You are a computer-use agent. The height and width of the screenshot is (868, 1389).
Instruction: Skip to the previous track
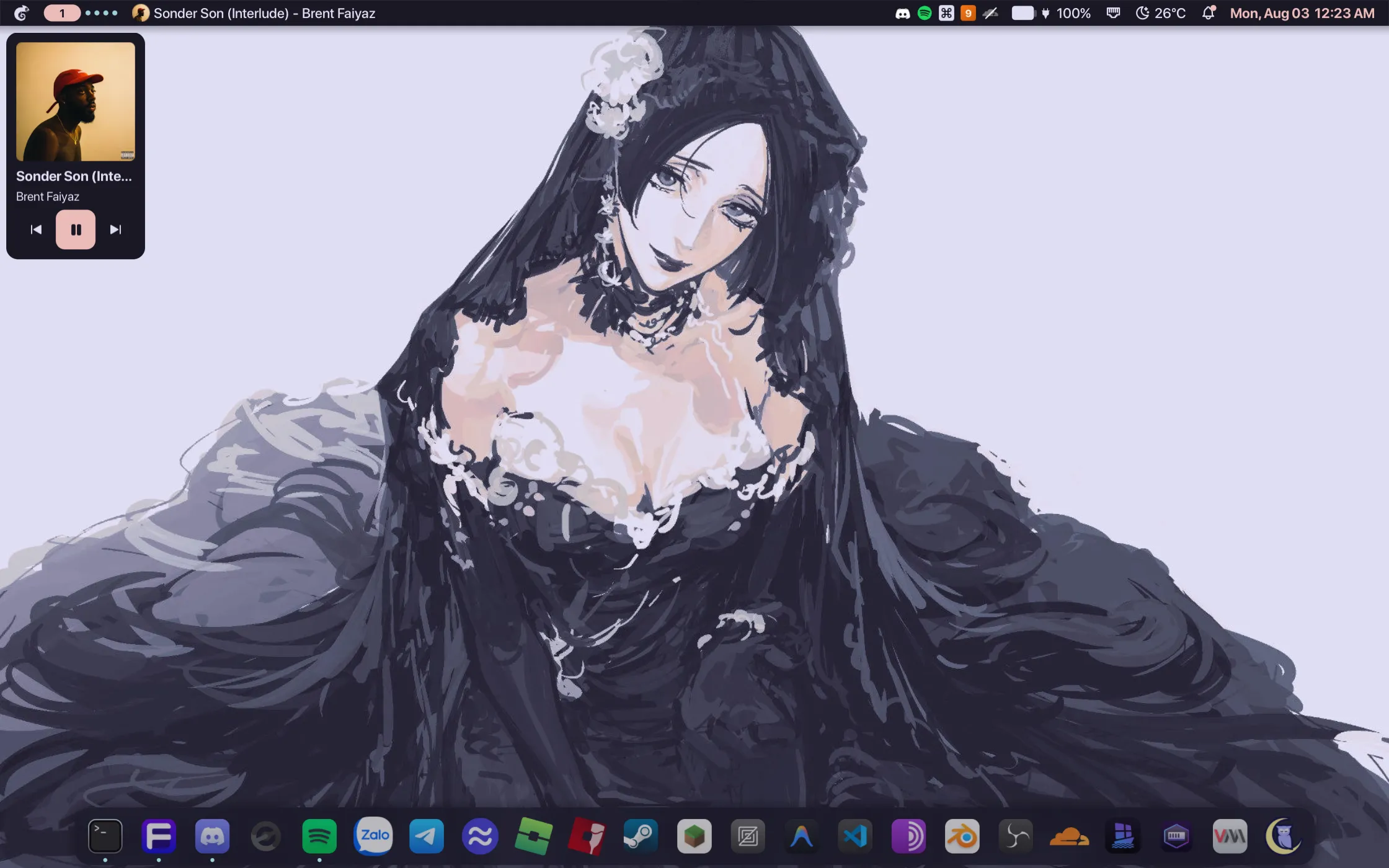(36, 229)
